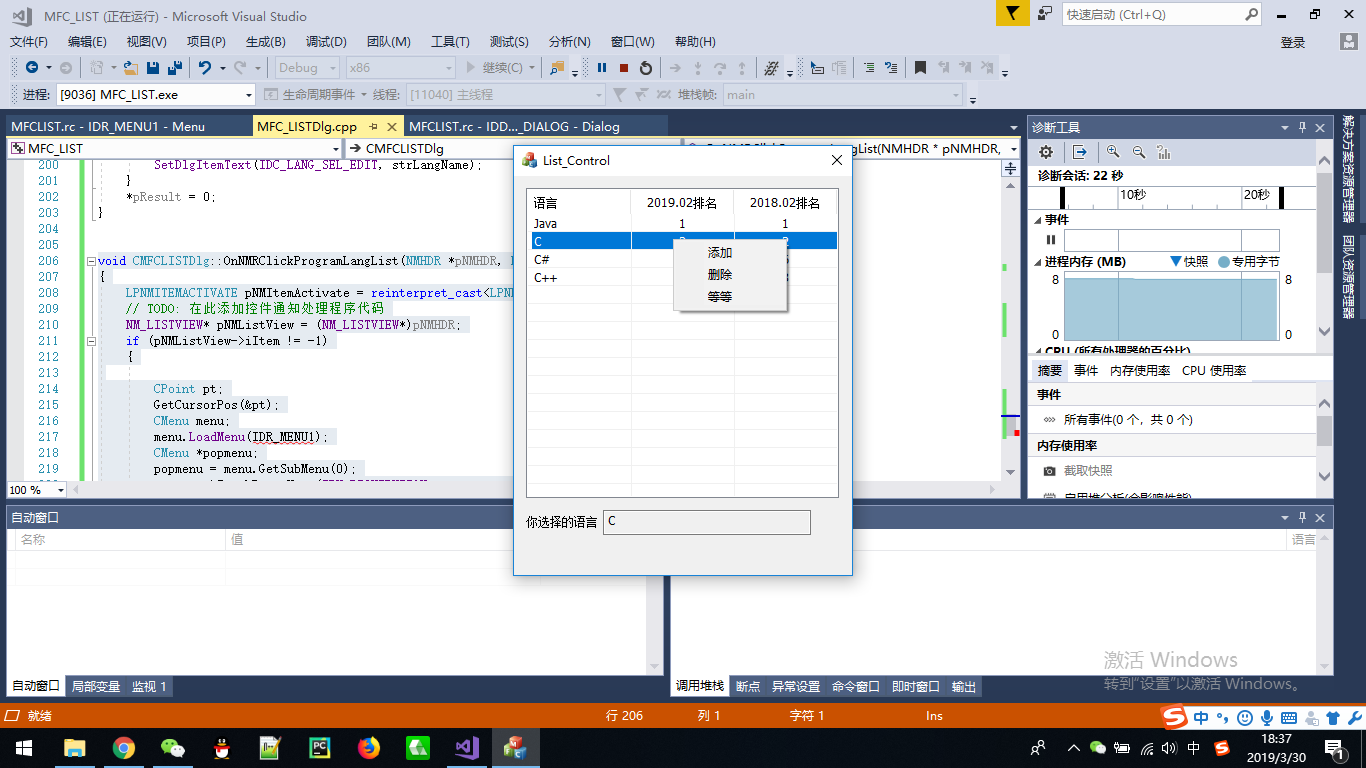Collapse the if block at line 211
1366x768 pixels.
pyautogui.click(x=90, y=341)
